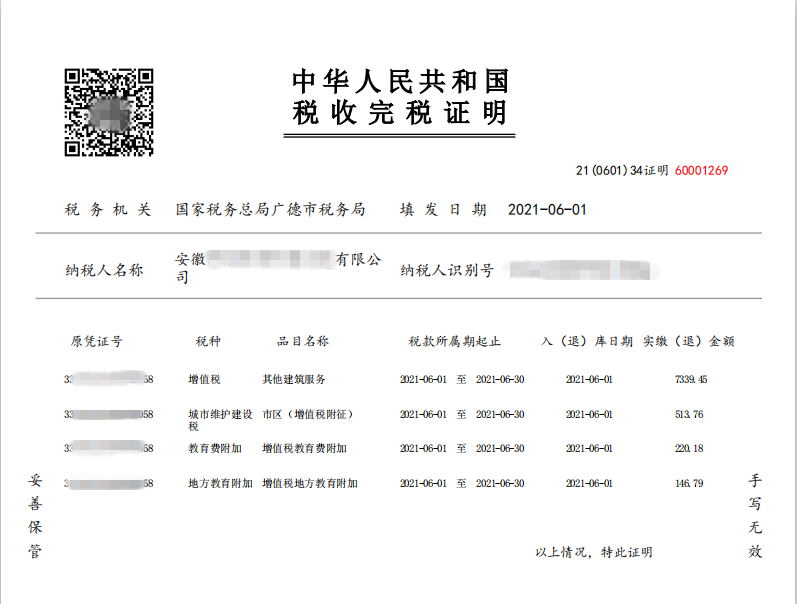Click the 填发日期 label
Screen dimensions: 797x604
click(x=443, y=209)
